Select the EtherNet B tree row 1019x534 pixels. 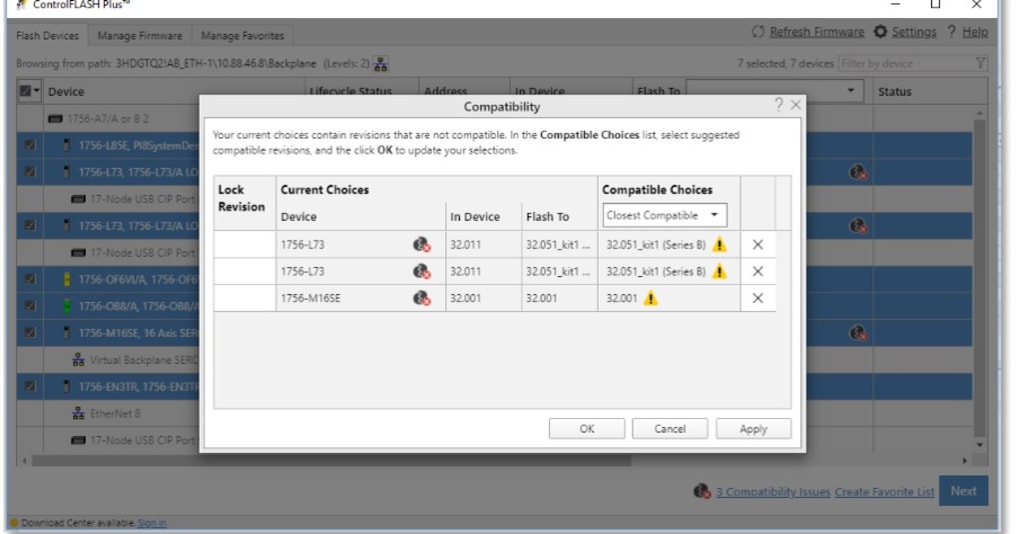pyautogui.click(x=107, y=413)
